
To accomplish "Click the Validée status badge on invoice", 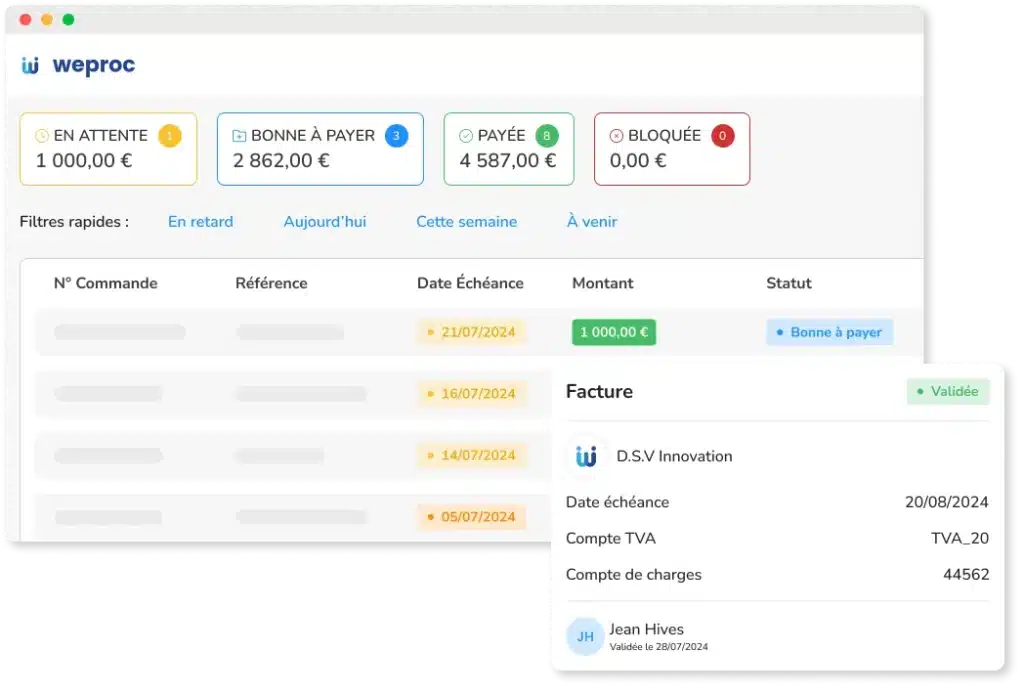I will (947, 391).
